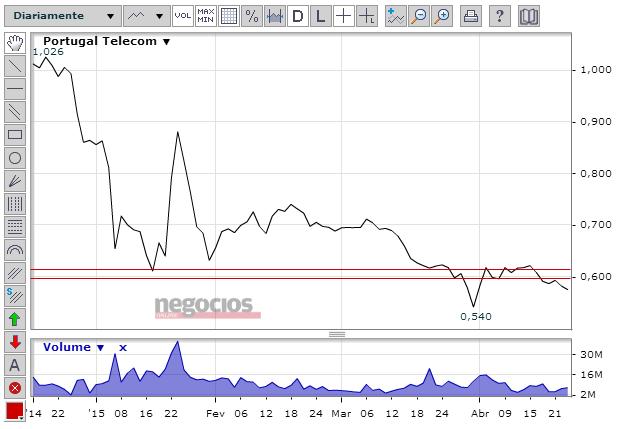The height and width of the screenshot is (429, 640).
Task: Click the 0,700 price axis label
Action: [x=596, y=225]
